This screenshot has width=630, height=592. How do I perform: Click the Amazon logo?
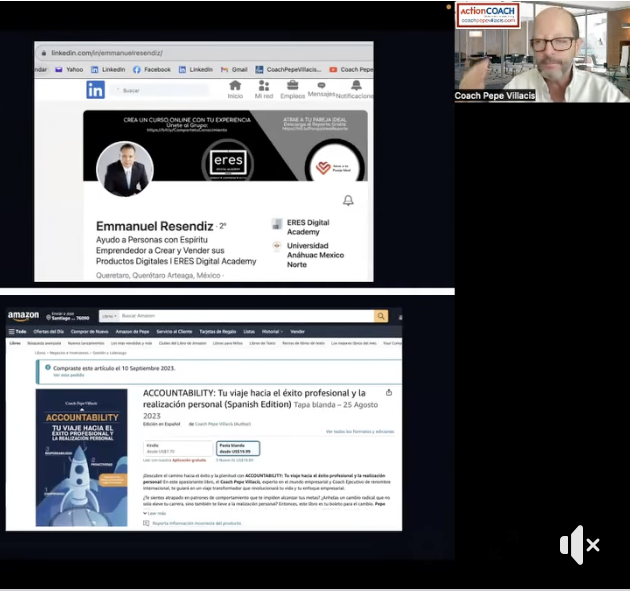[23, 316]
